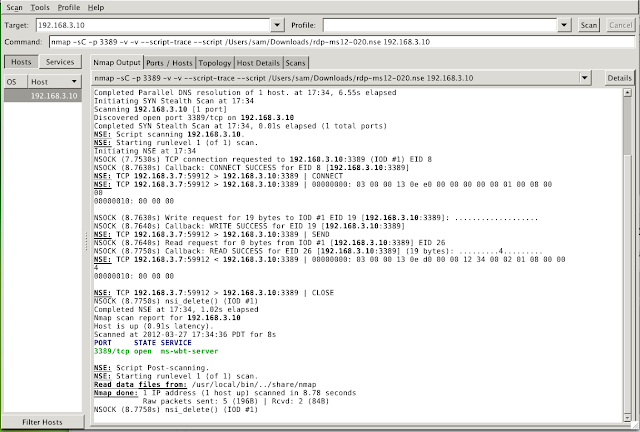Open the Scan menu
Image resolution: width=640 pixels, height=432 pixels.
click(14, 7)
